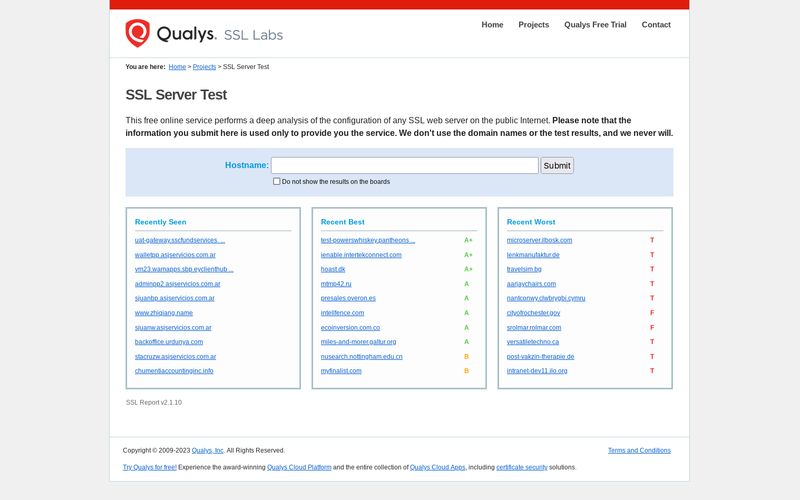The image size is (800, 500).
Task: Open backoffice.urdunya.com link
Action: tap(169, 342)
